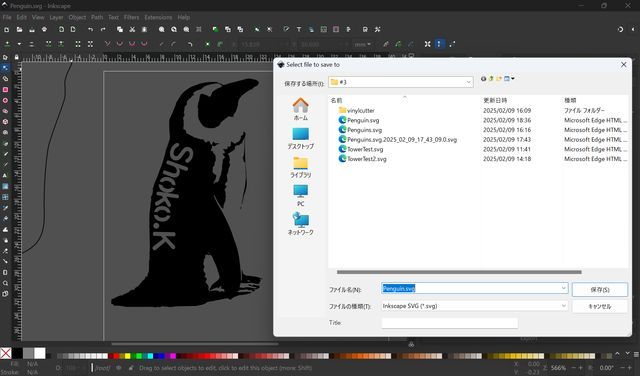Click the Copy icon in the toolbar
This screenshot has width=640, height=376.
click(120, 29)
